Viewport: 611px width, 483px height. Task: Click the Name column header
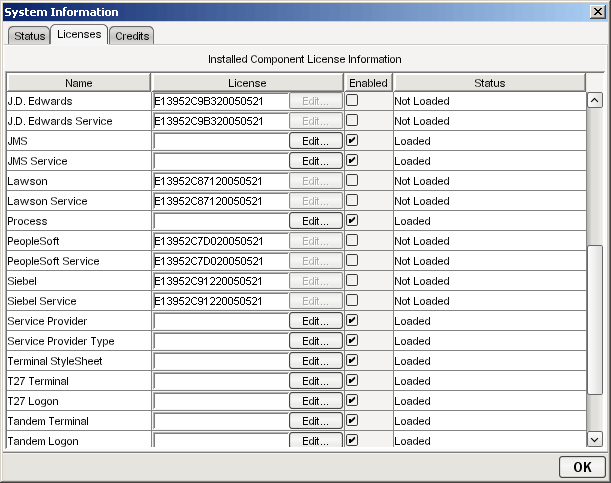point(79,83)
